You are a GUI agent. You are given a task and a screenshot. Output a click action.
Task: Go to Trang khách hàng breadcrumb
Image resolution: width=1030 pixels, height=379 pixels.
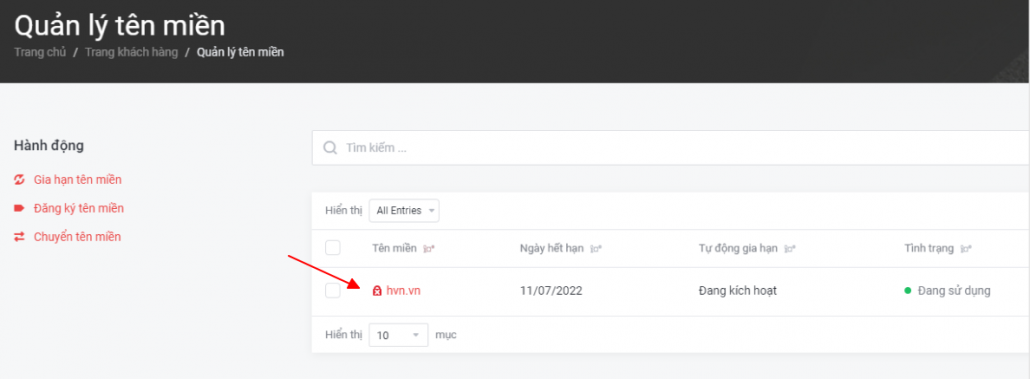pos(131,53)
